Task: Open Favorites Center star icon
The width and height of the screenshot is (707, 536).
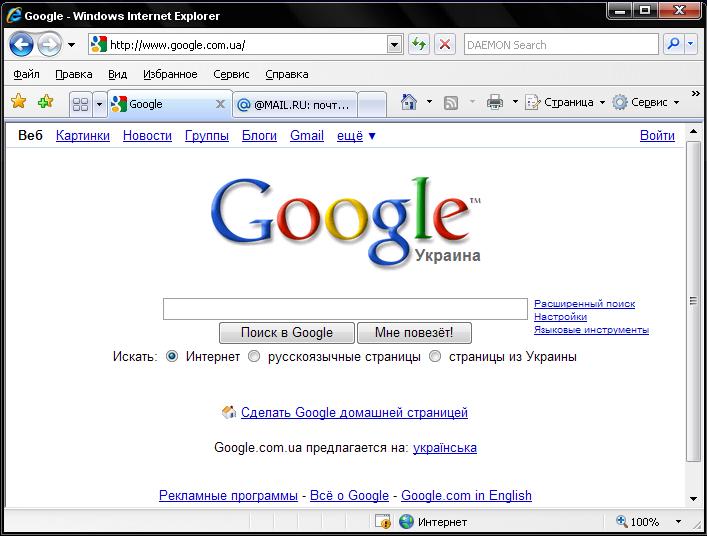Action: pyautogui.click(x=19, y=101)
